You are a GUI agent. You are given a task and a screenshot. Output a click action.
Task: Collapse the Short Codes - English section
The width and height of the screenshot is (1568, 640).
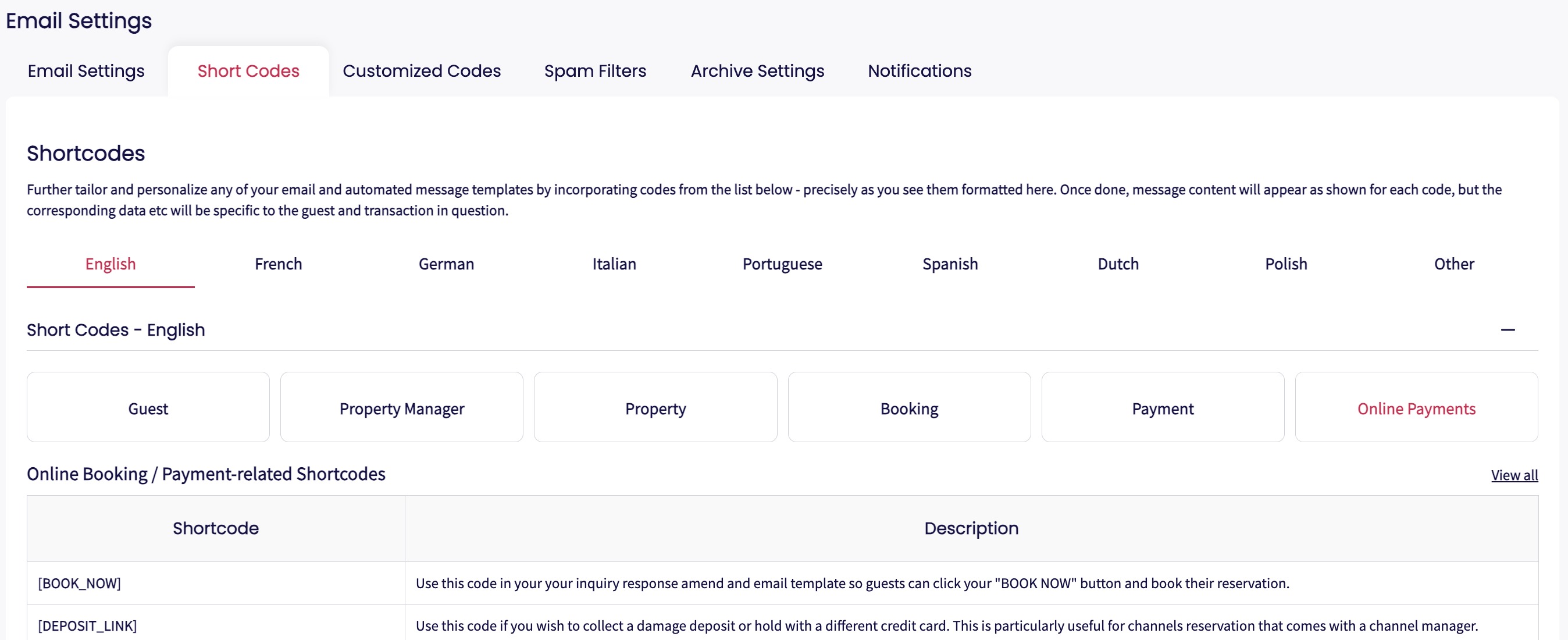[1507, 330]
